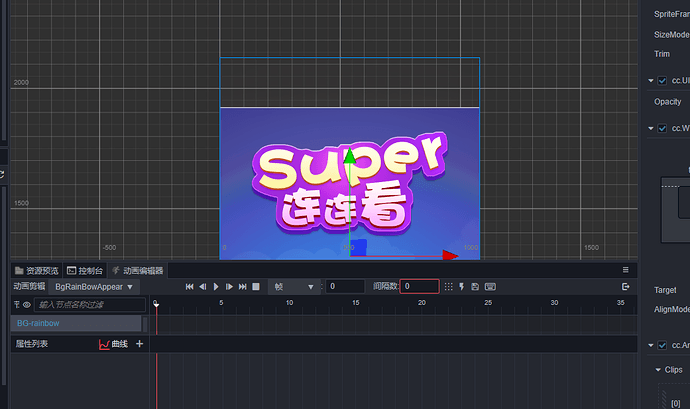Click frame 30 on the timeline ruler
This screenshot has height=409, width=690.
click(554, 303)
